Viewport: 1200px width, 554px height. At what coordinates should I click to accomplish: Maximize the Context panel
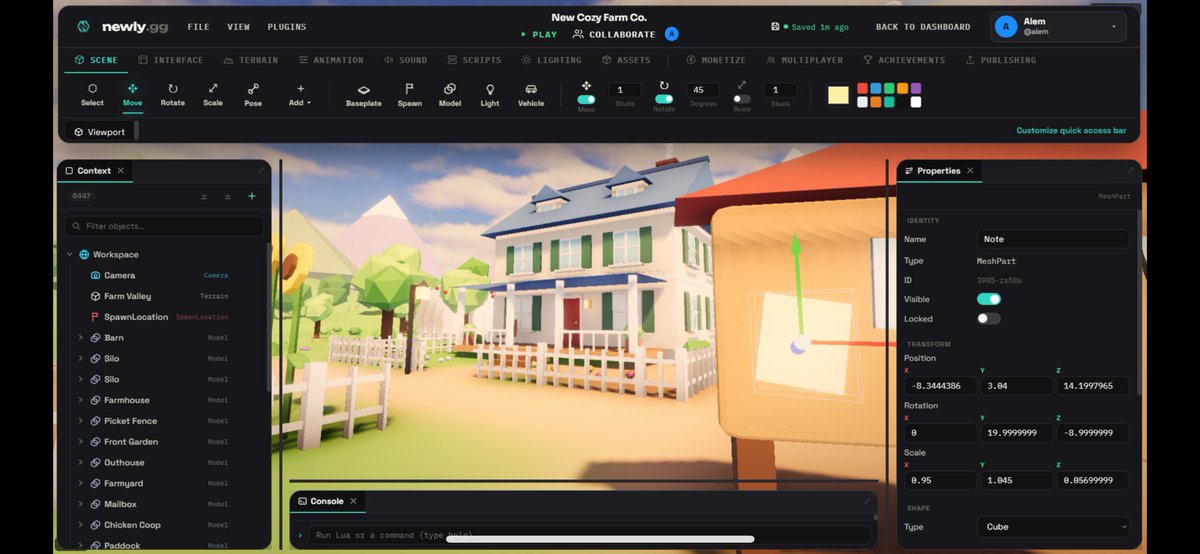(x=261, y=170)
